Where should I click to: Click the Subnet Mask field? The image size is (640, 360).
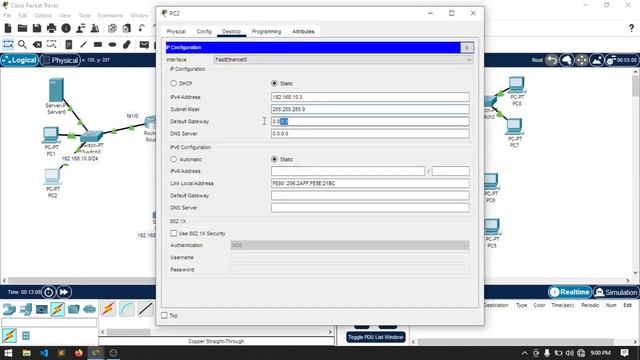[370, 109]
